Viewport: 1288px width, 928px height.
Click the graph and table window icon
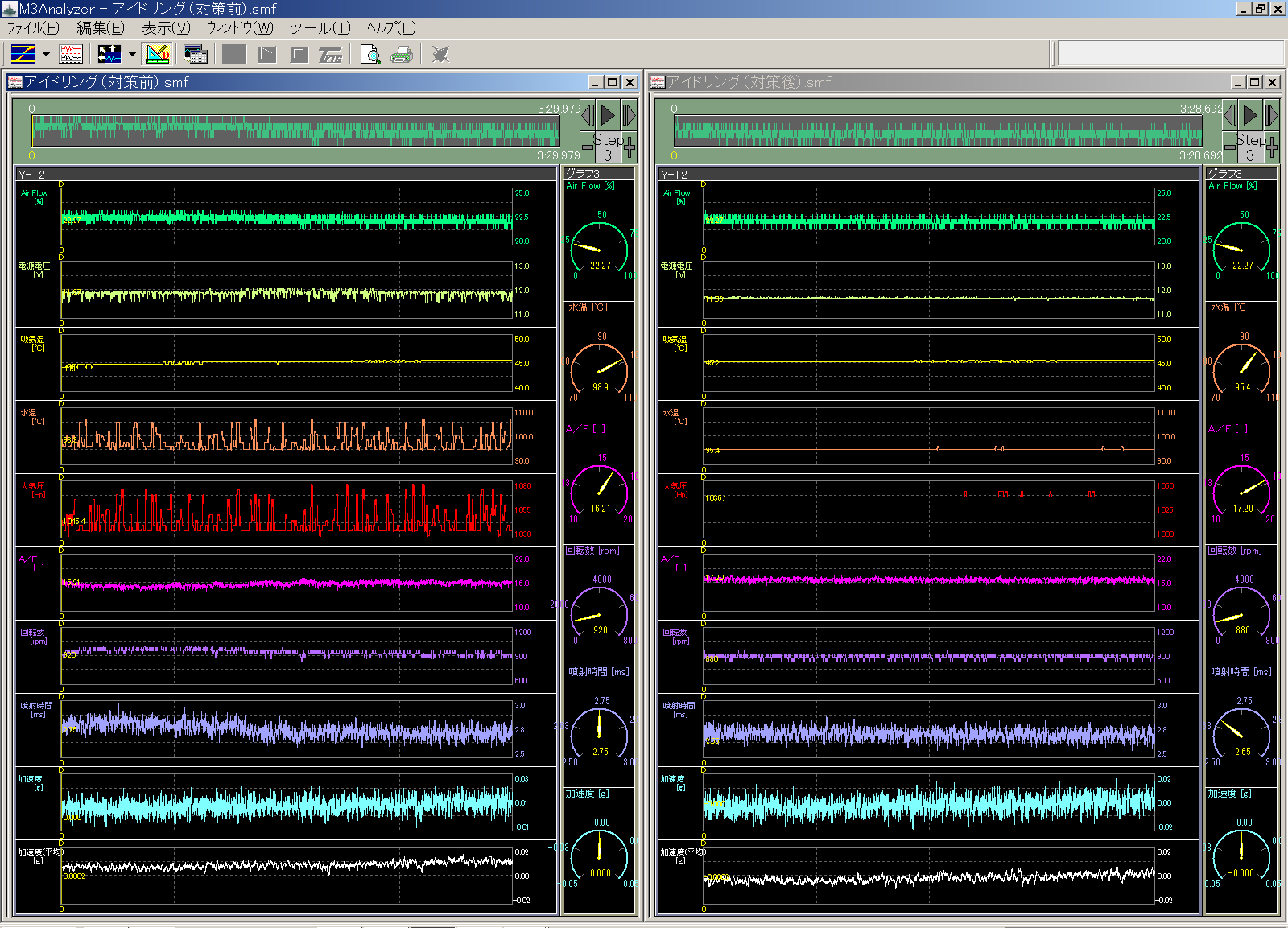[x=195, y=55]
